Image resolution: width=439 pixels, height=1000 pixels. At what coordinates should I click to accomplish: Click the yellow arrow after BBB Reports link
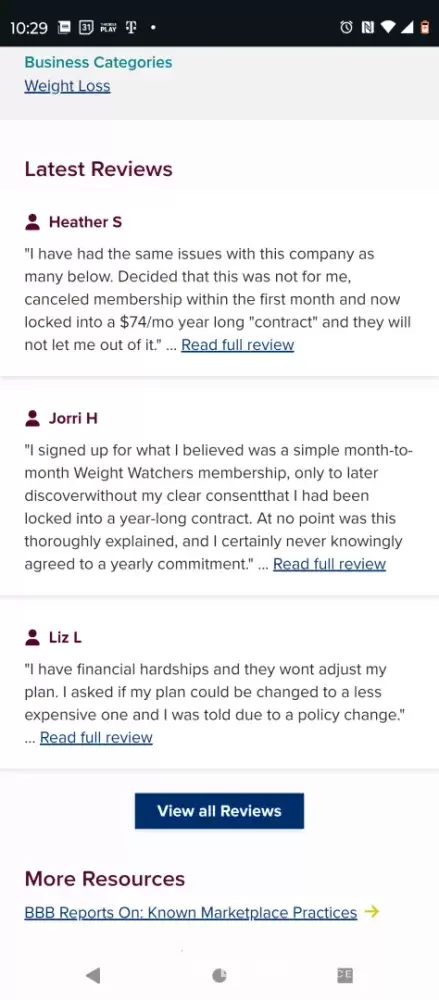point(371,912)
